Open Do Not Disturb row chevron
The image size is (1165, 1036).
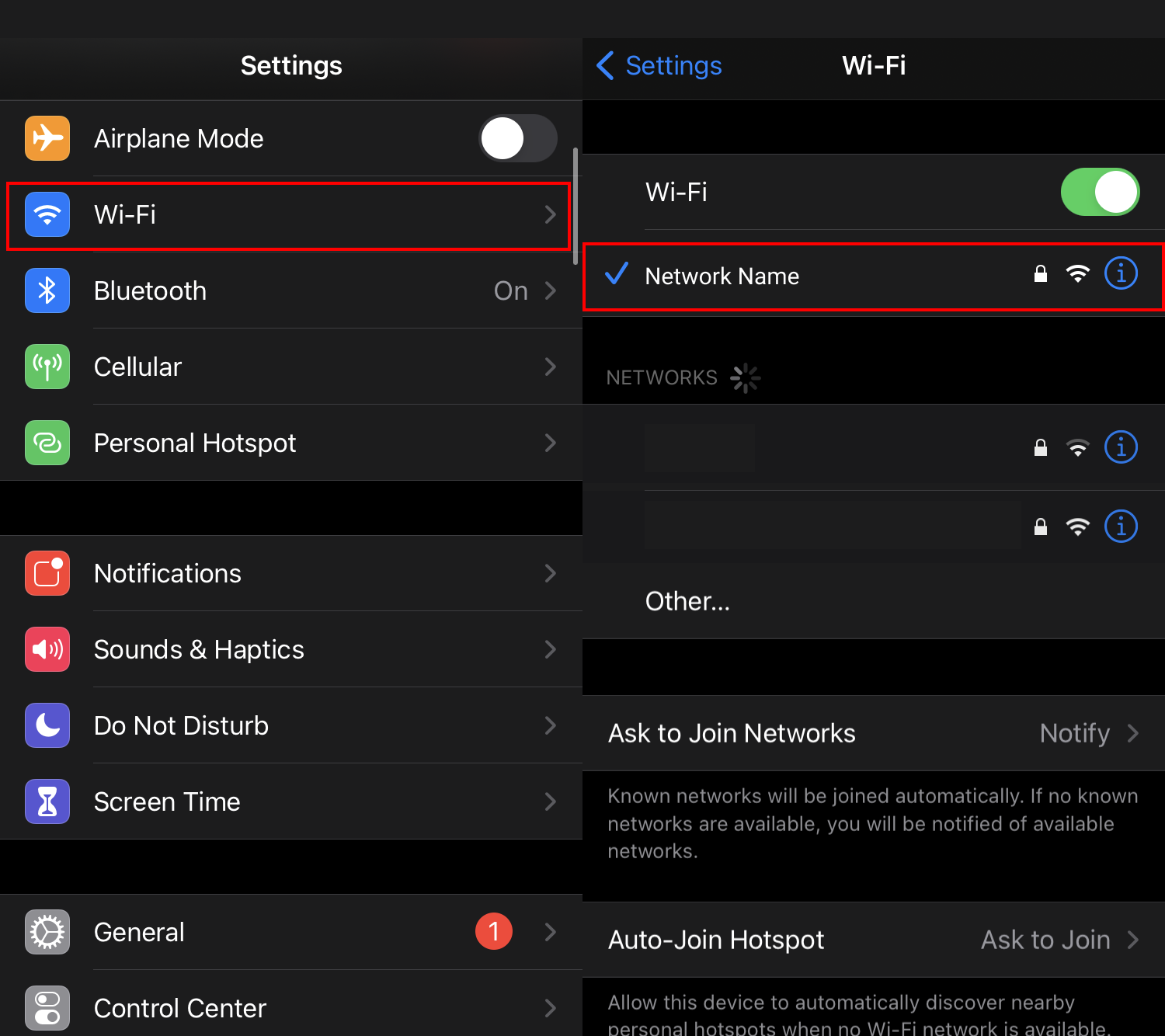click(551, 725)
